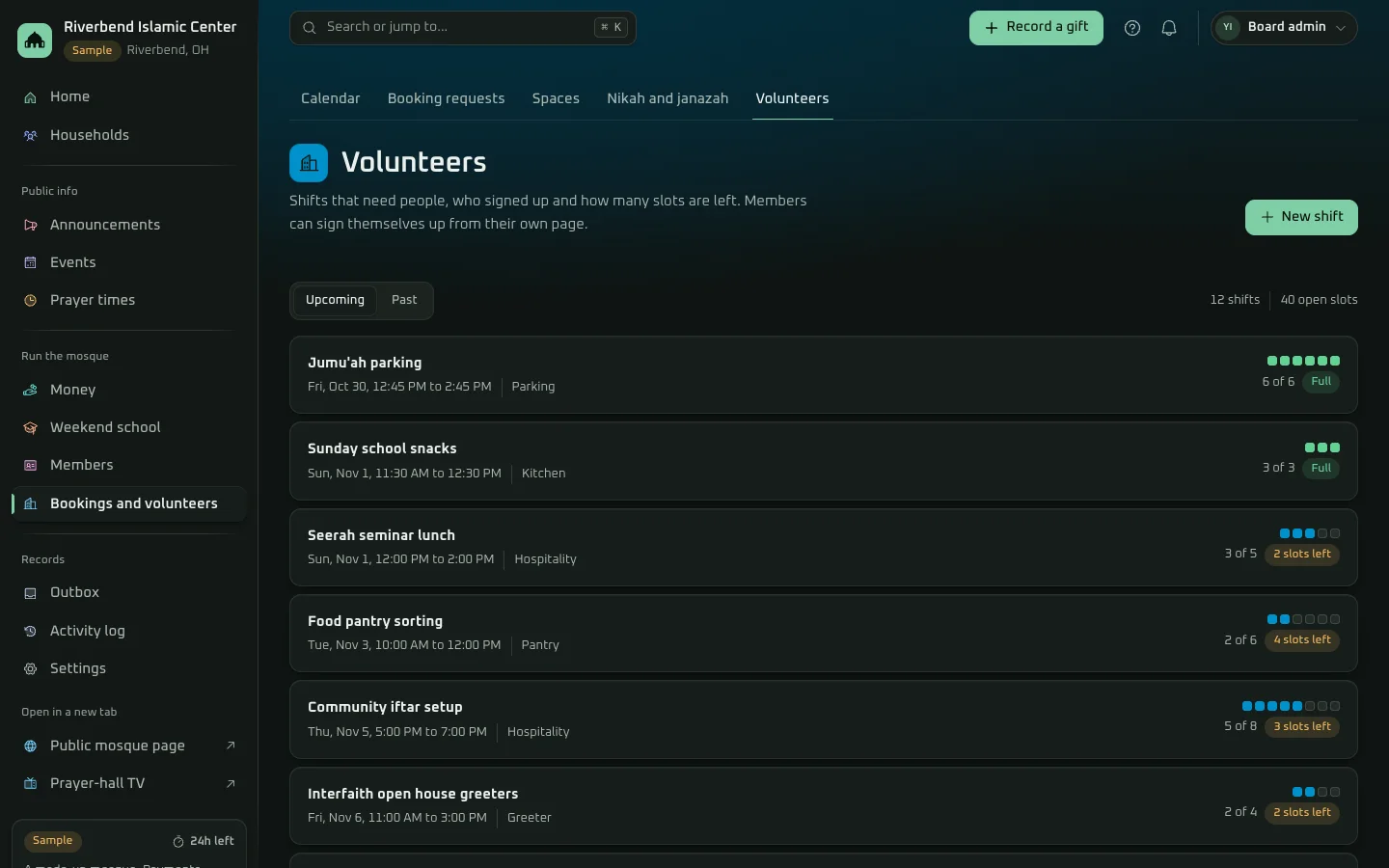Click the Outbox tray icon
This screenshot has width=1389, height=868.
pyautogui.click(x=30, y=593)
